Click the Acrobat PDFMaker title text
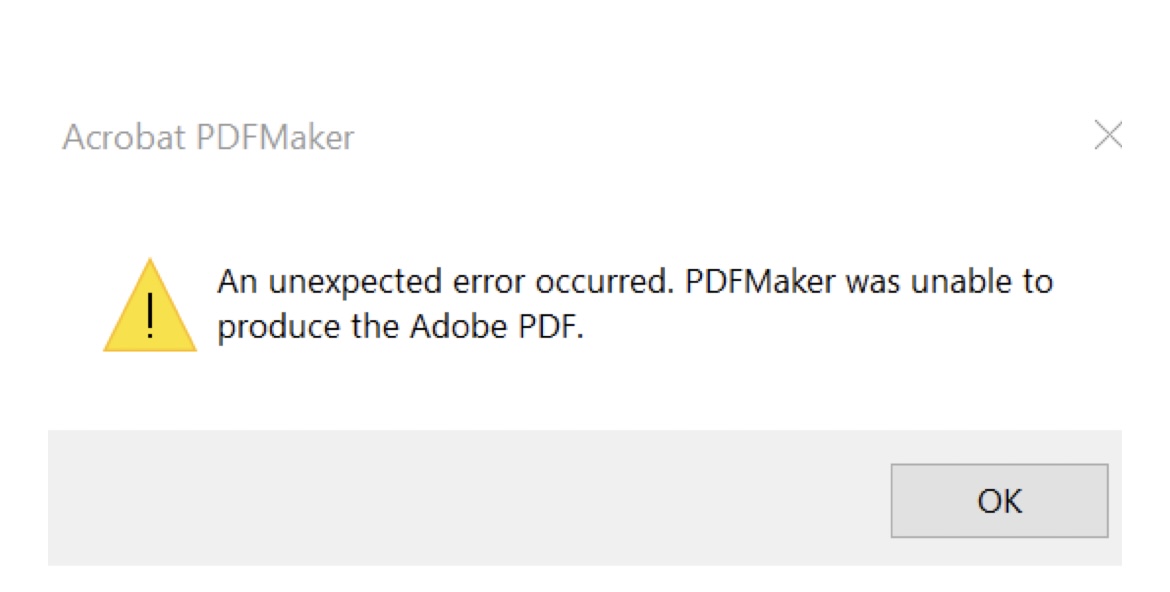 pos(209,137)
